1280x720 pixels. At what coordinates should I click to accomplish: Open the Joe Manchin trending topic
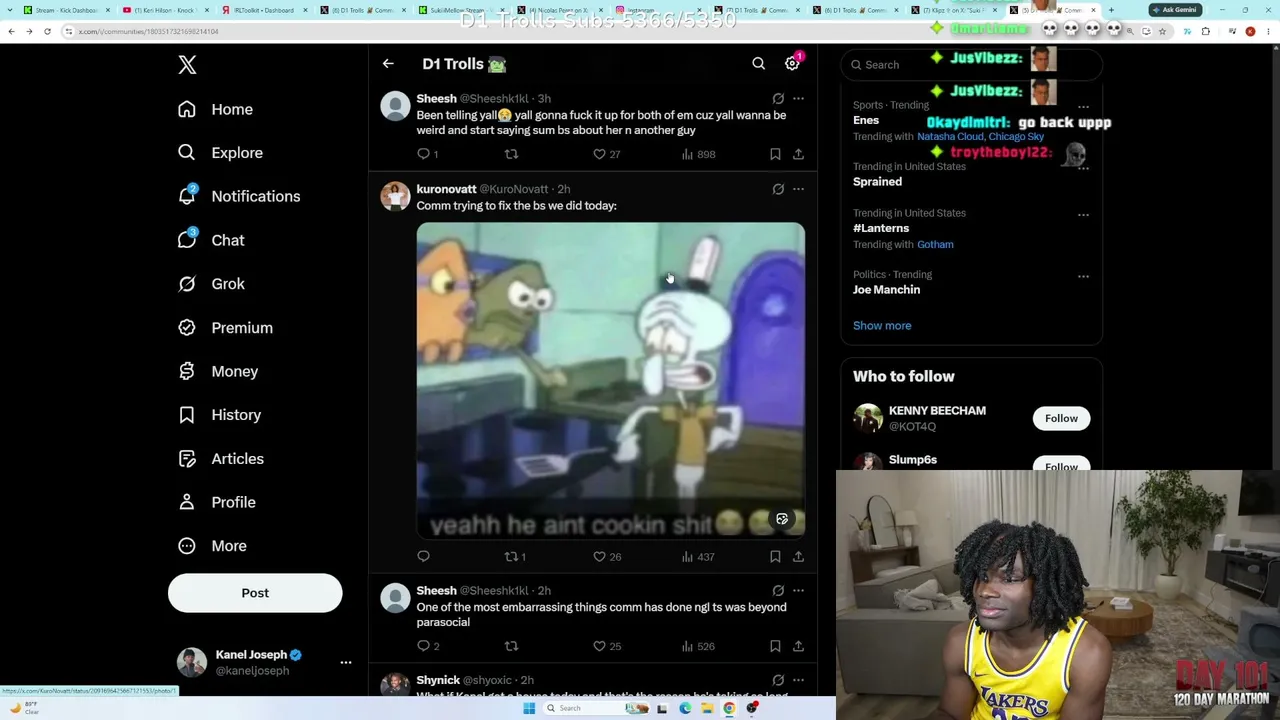(x=886, y=290)
